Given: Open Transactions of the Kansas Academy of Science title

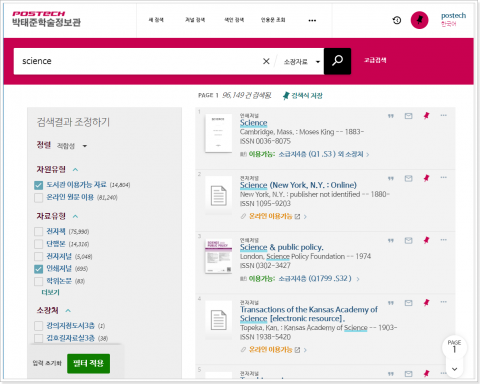Looking at the screenshot, I should [x=309, y=314].
